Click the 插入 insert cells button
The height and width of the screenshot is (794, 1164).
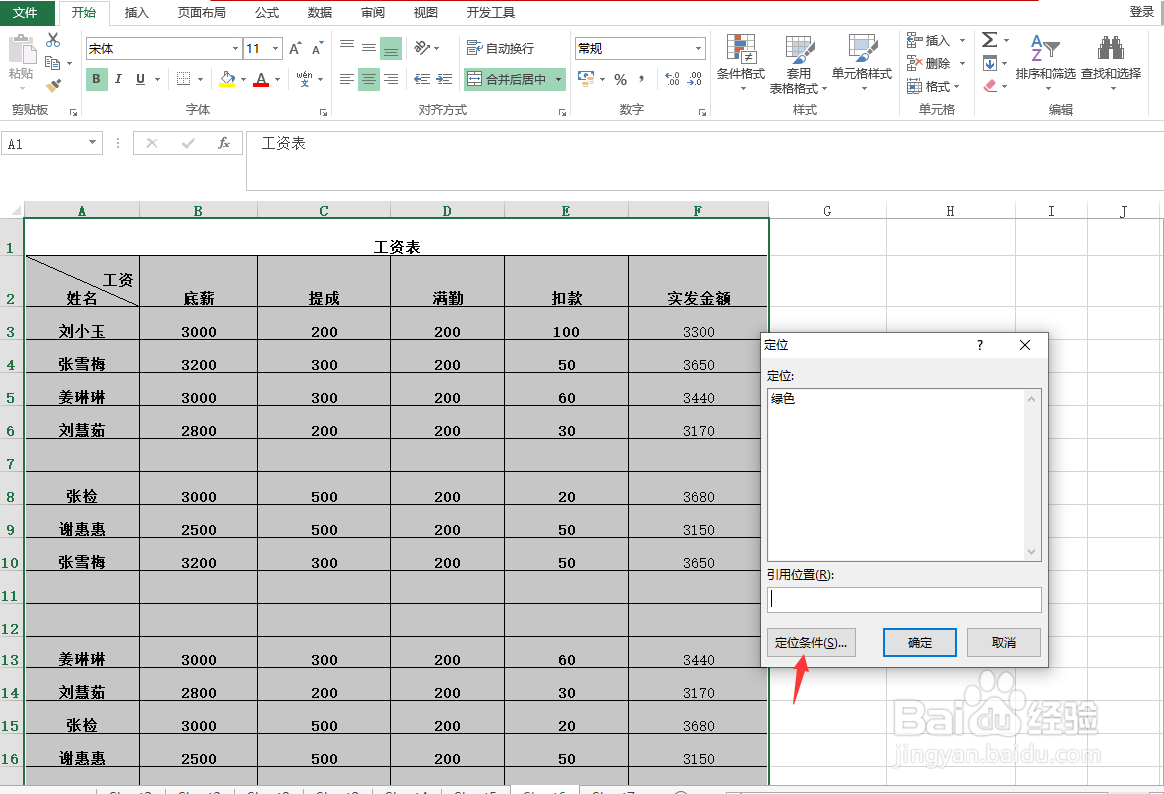929,41
